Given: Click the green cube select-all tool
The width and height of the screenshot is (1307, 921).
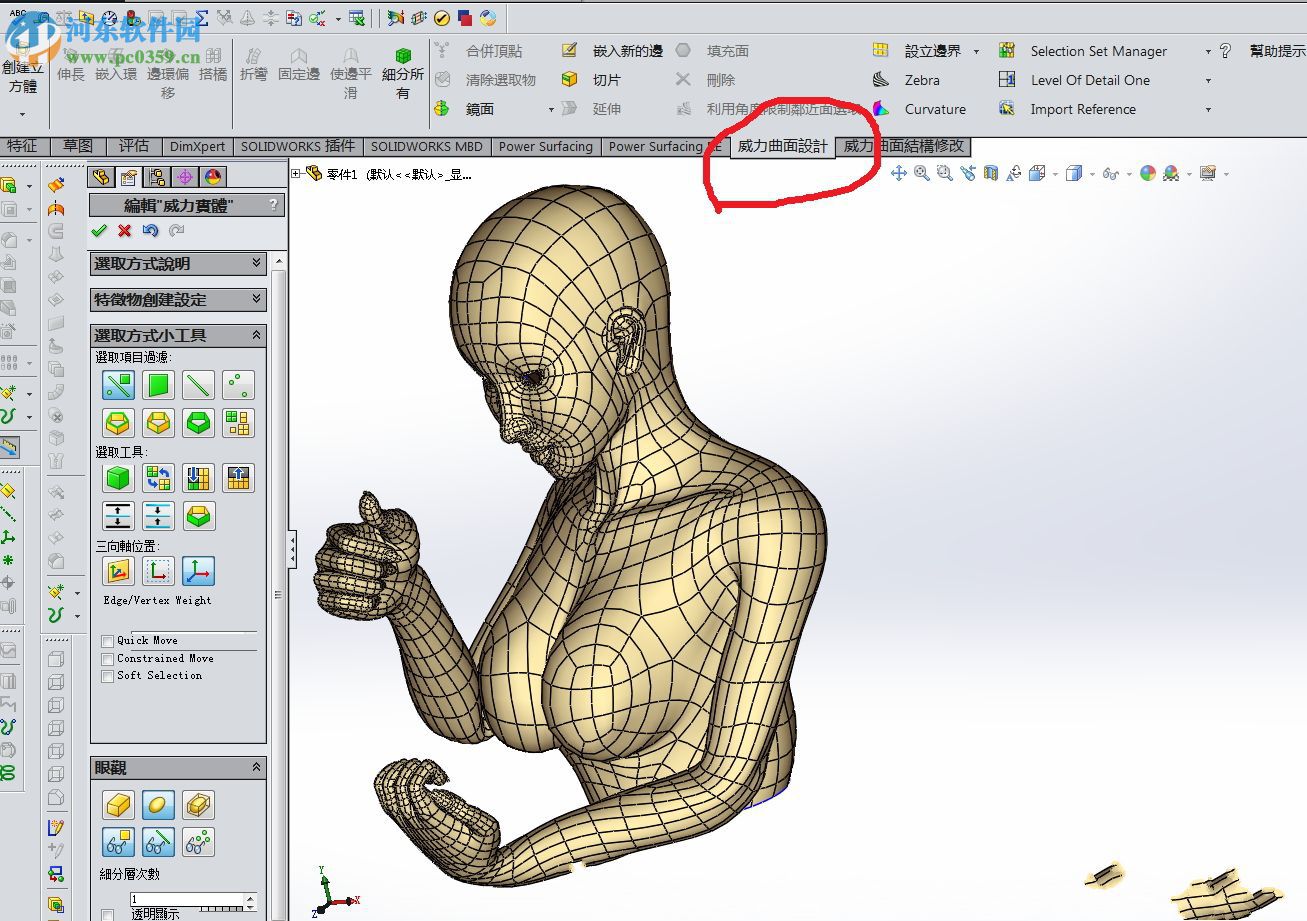Looking at the screenshot, I should (118, 478).
